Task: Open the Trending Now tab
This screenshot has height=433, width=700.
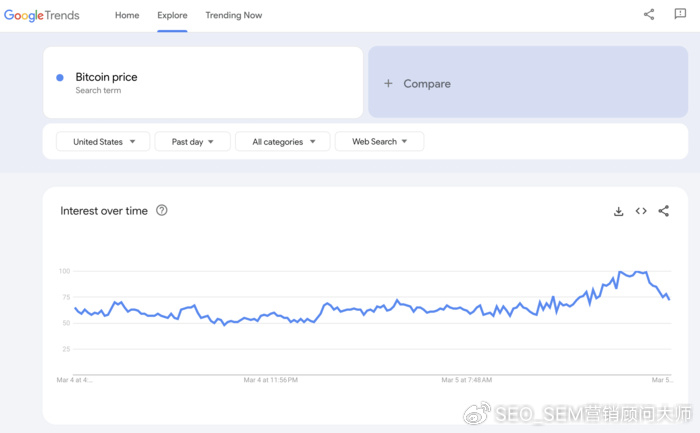Action: click(x=233, y=15)
